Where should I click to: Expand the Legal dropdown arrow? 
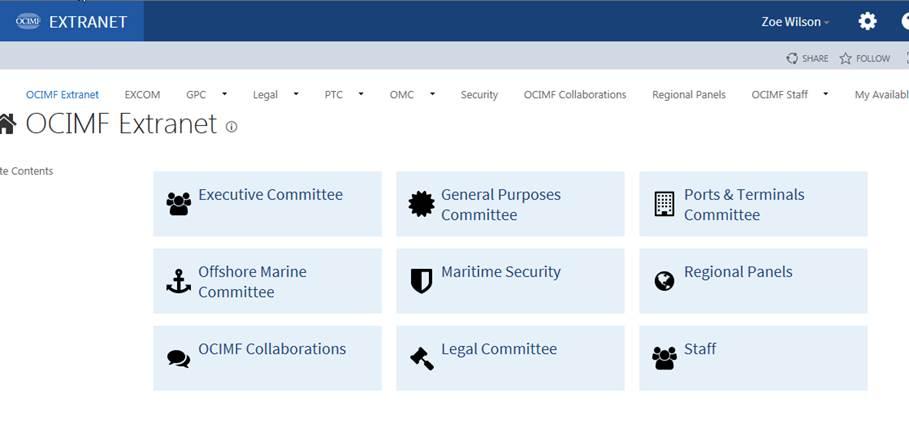(x=296, y=94)
